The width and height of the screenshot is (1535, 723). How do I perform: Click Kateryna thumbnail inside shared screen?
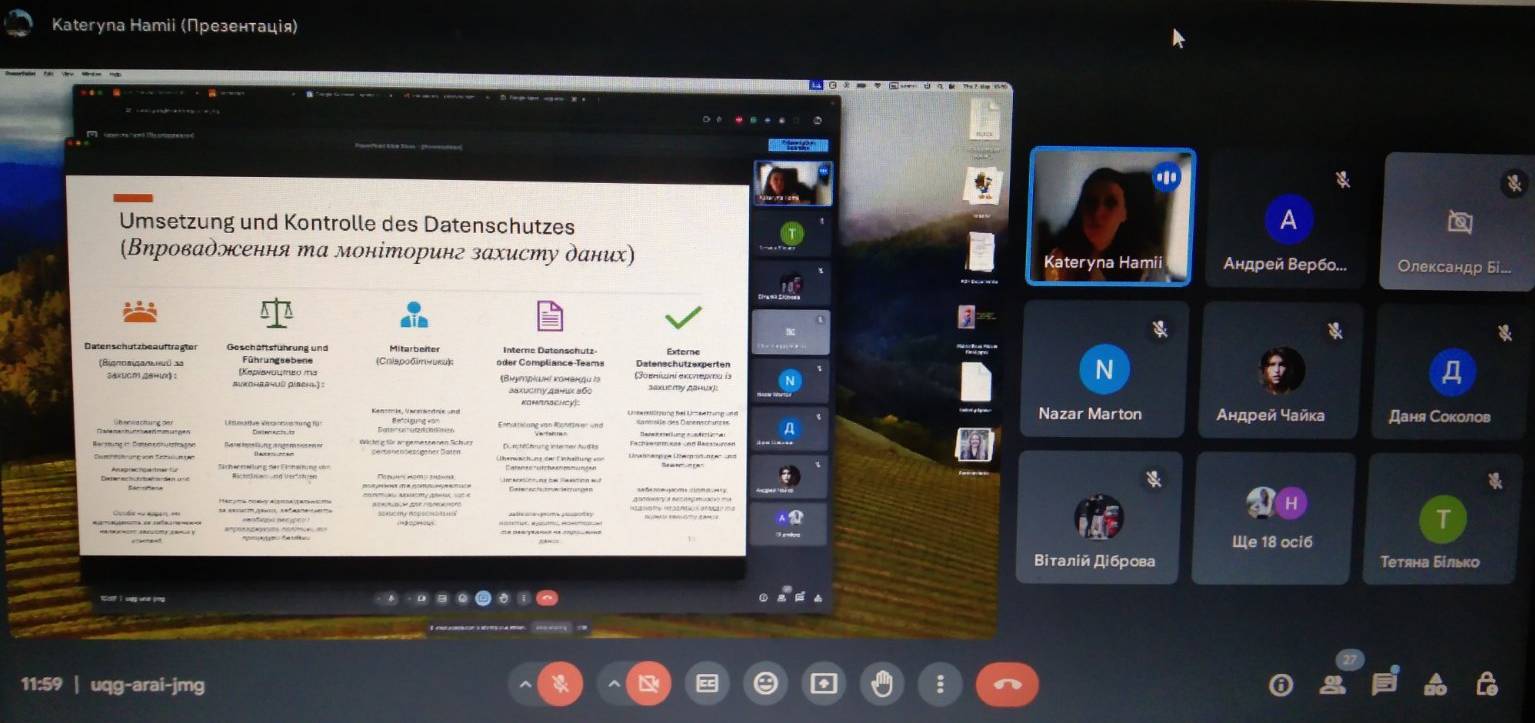click(792, 183)
